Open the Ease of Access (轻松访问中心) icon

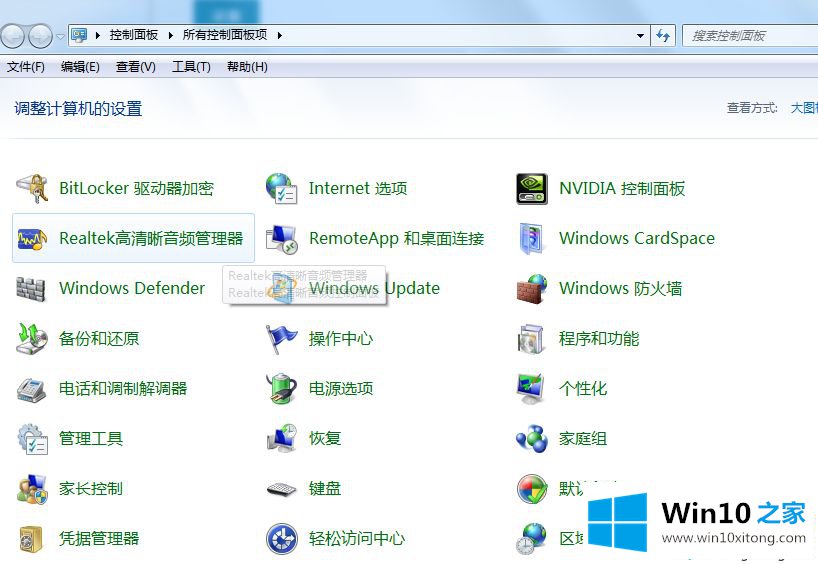[x=281, y=538]
